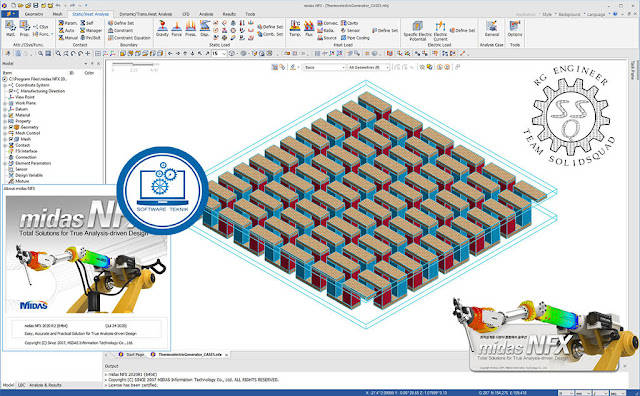This screenshot has height=396, width=640.
Task: Click the Param. contact tool
Action: tap(68, 23)
